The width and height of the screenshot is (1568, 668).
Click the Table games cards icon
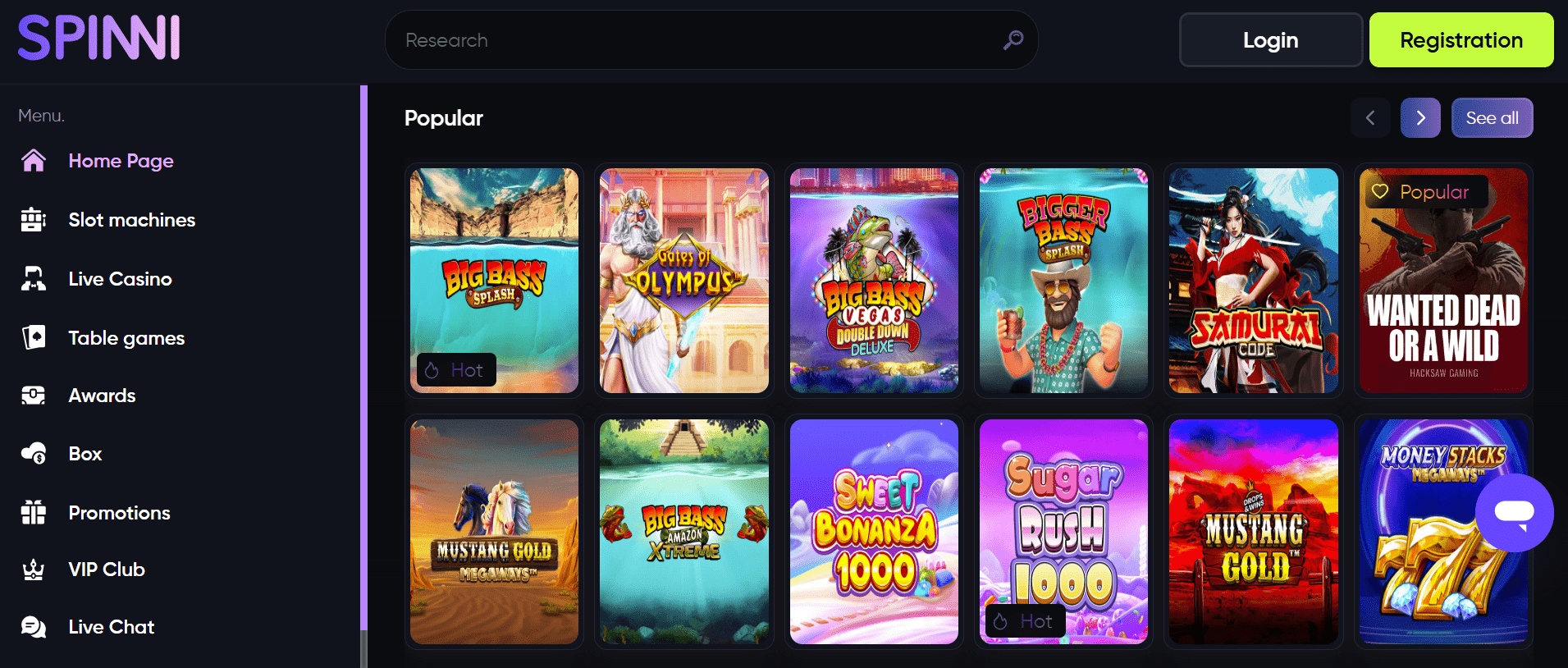(34, 337)
